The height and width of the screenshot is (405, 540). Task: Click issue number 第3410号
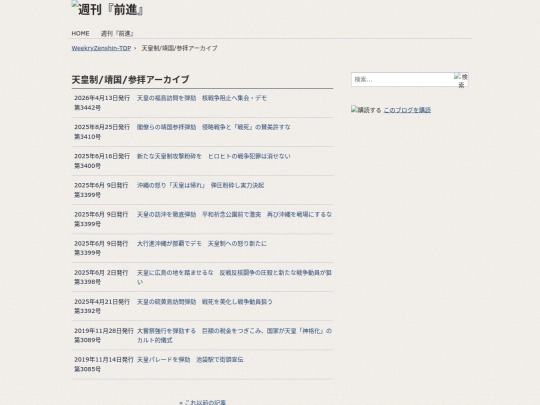click(87, 137)
